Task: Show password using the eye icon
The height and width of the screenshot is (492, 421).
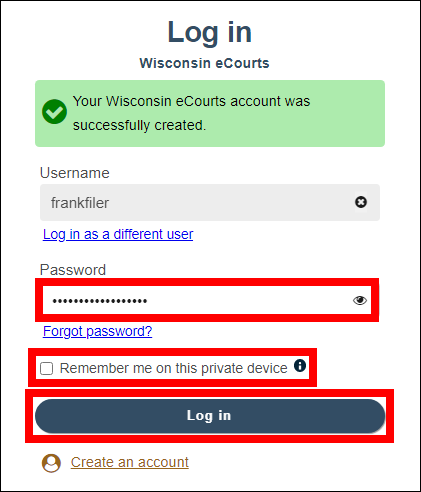Action: [x=360, y=300]
